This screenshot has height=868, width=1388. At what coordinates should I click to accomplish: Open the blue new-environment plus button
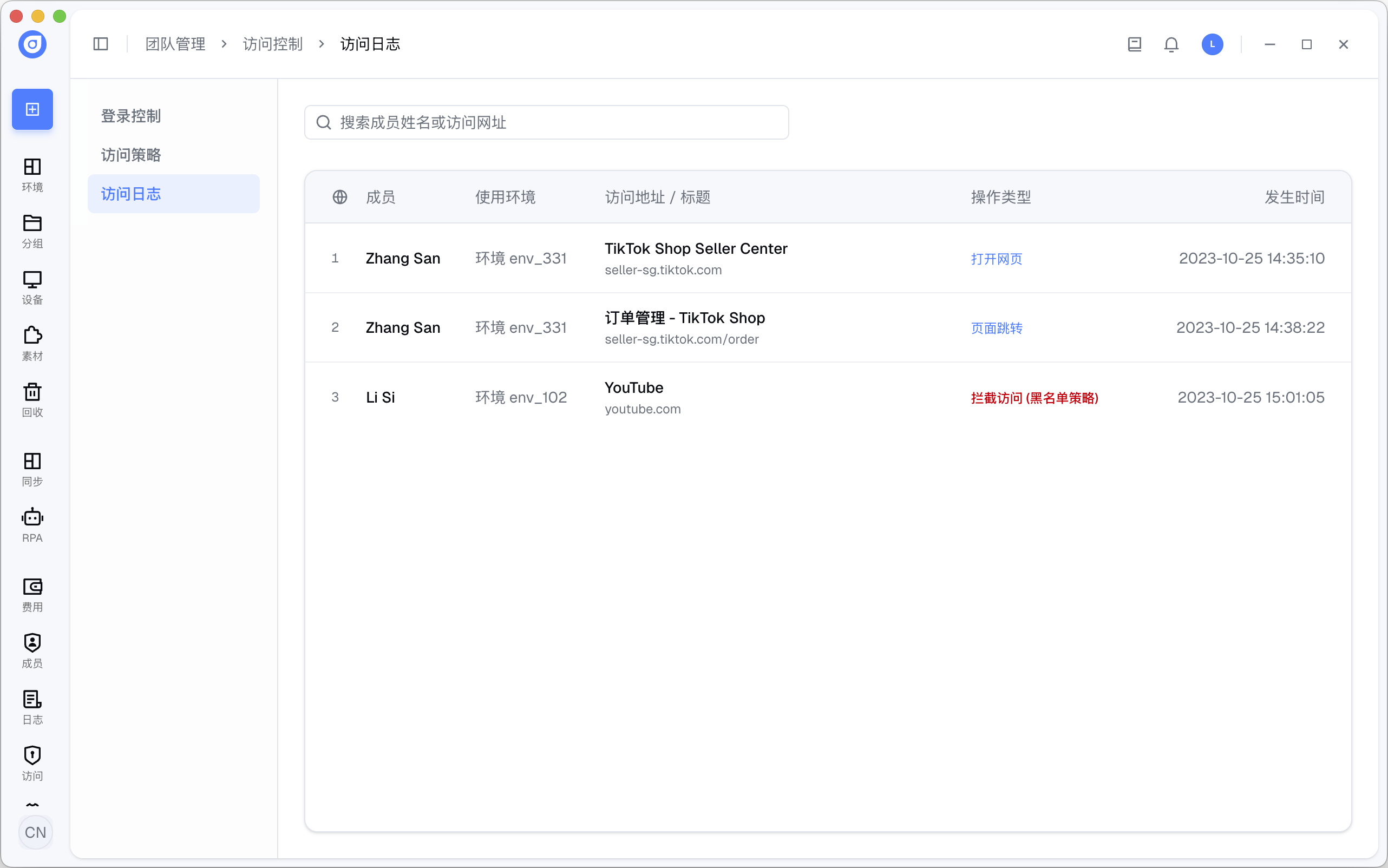click(32, 109)
